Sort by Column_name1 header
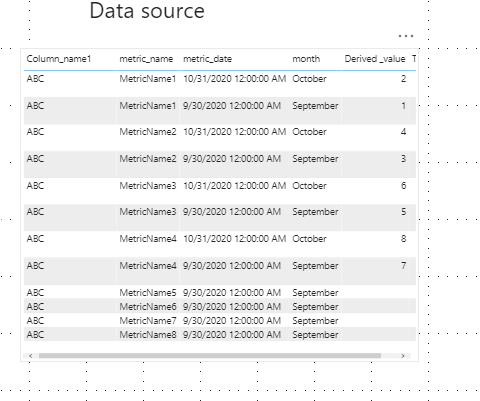This screenshot has height=401, width=480. coord(59,59)
